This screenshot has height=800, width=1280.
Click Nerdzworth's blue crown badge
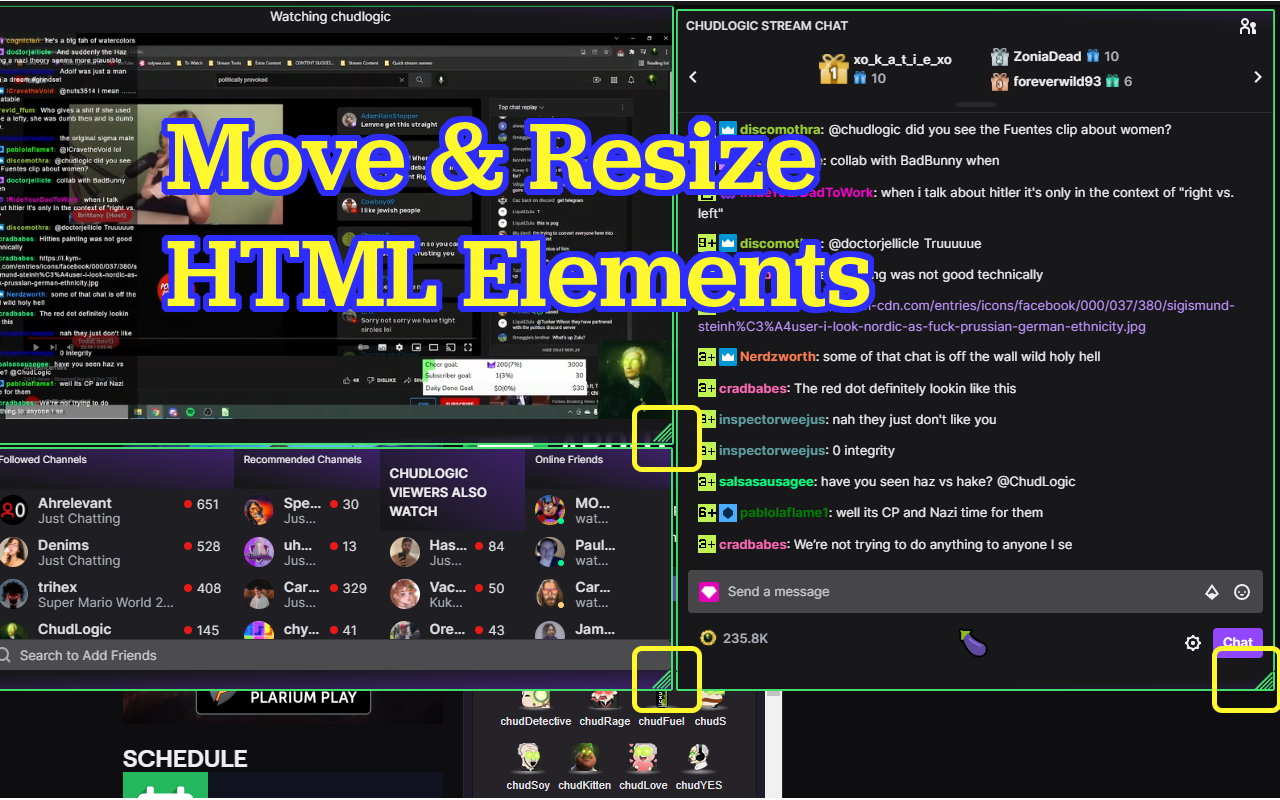[x=728, y=356]
